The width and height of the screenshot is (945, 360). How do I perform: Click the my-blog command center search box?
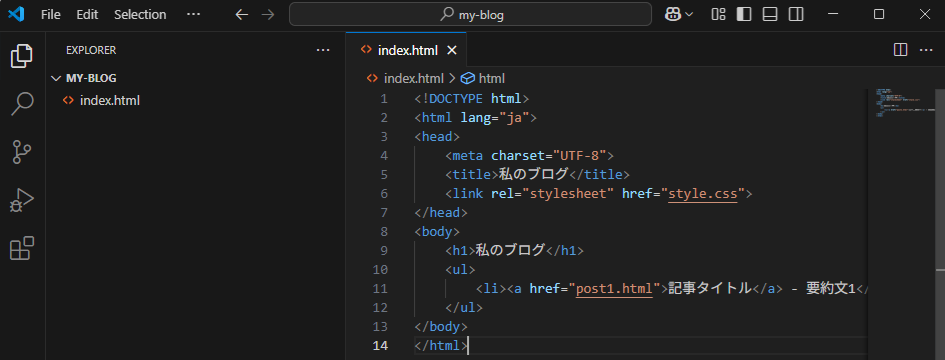point(470,14)
